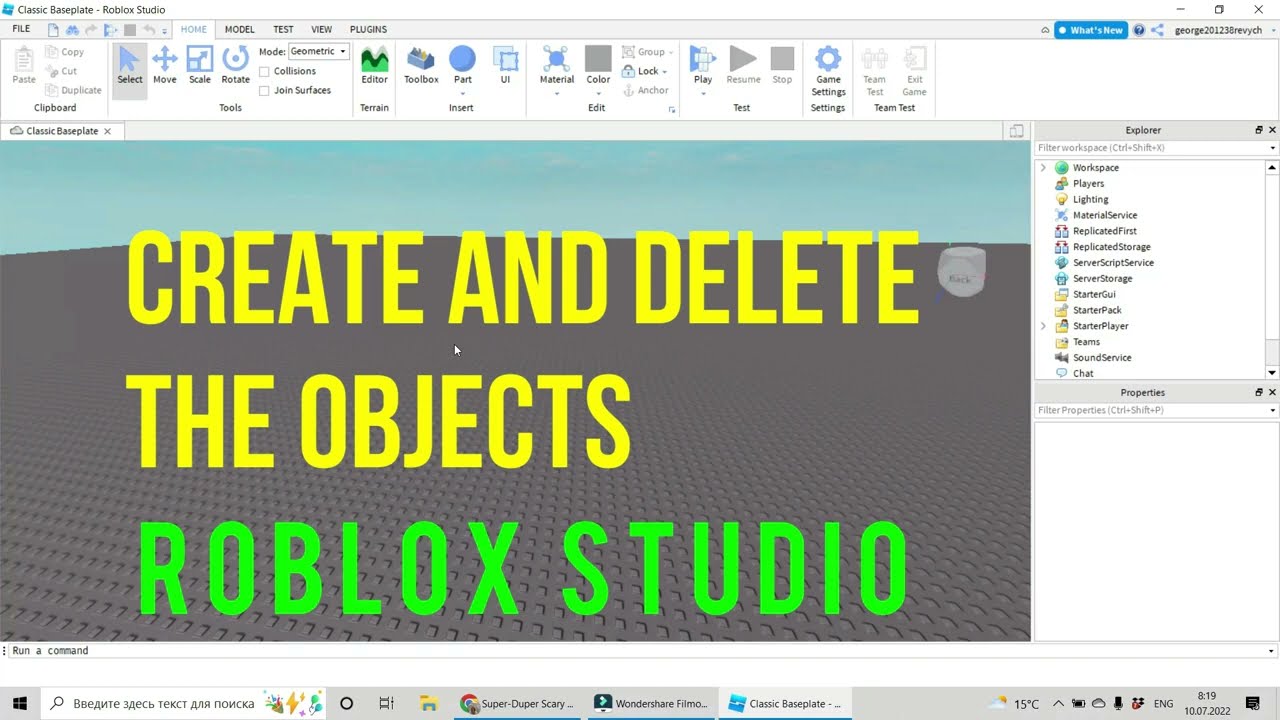Click Copy in Clipboard group
Viewport: 1280px width, 720px height.
(x=65, y=52)
